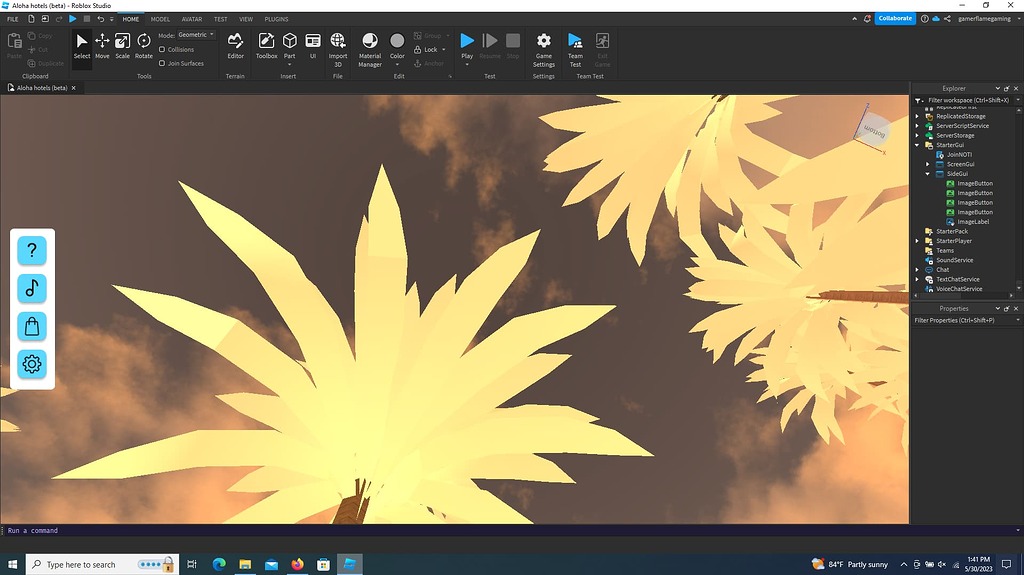Select the Aloha hotels (beta) document tab

tap(42, 88)
